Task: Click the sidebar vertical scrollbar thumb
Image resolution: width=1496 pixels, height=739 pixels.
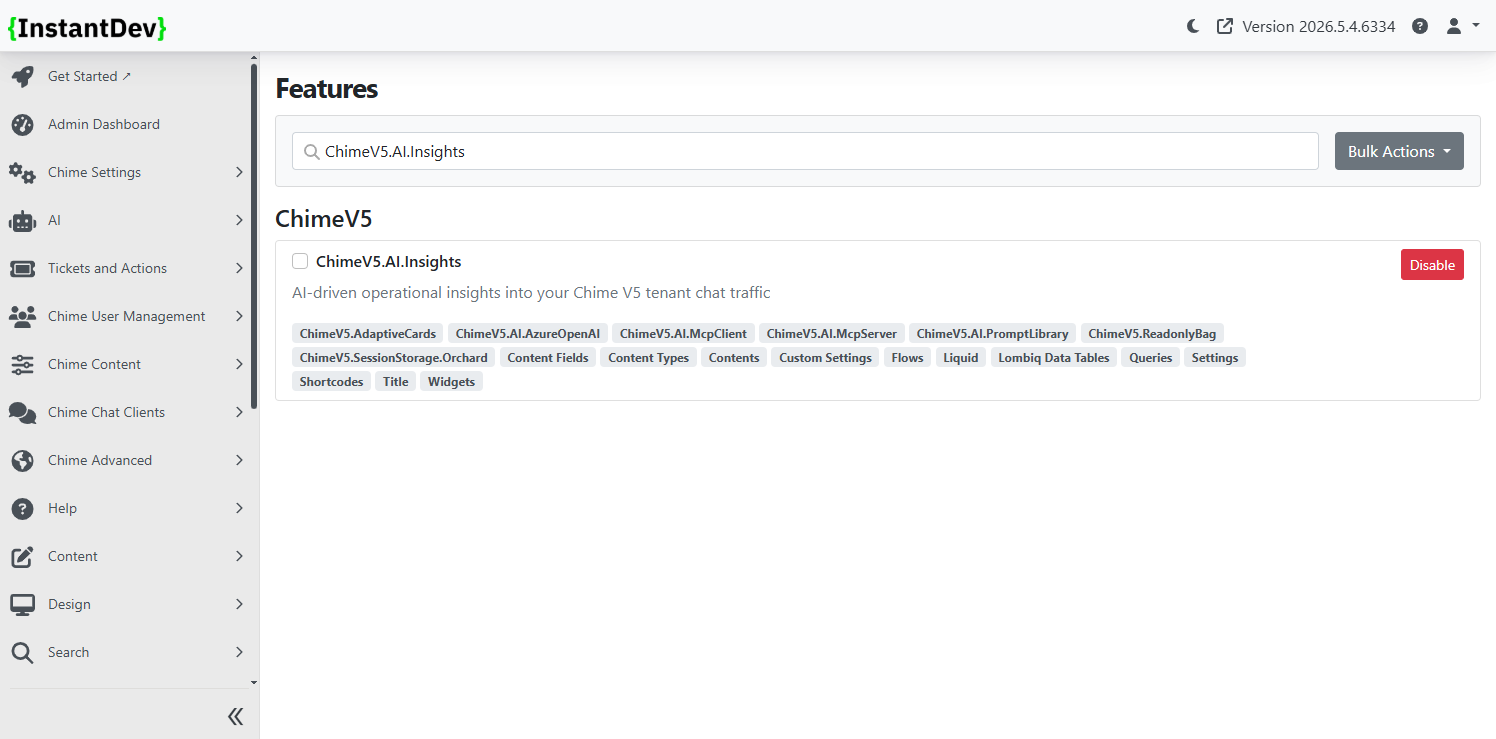Action: coord(254,235)
